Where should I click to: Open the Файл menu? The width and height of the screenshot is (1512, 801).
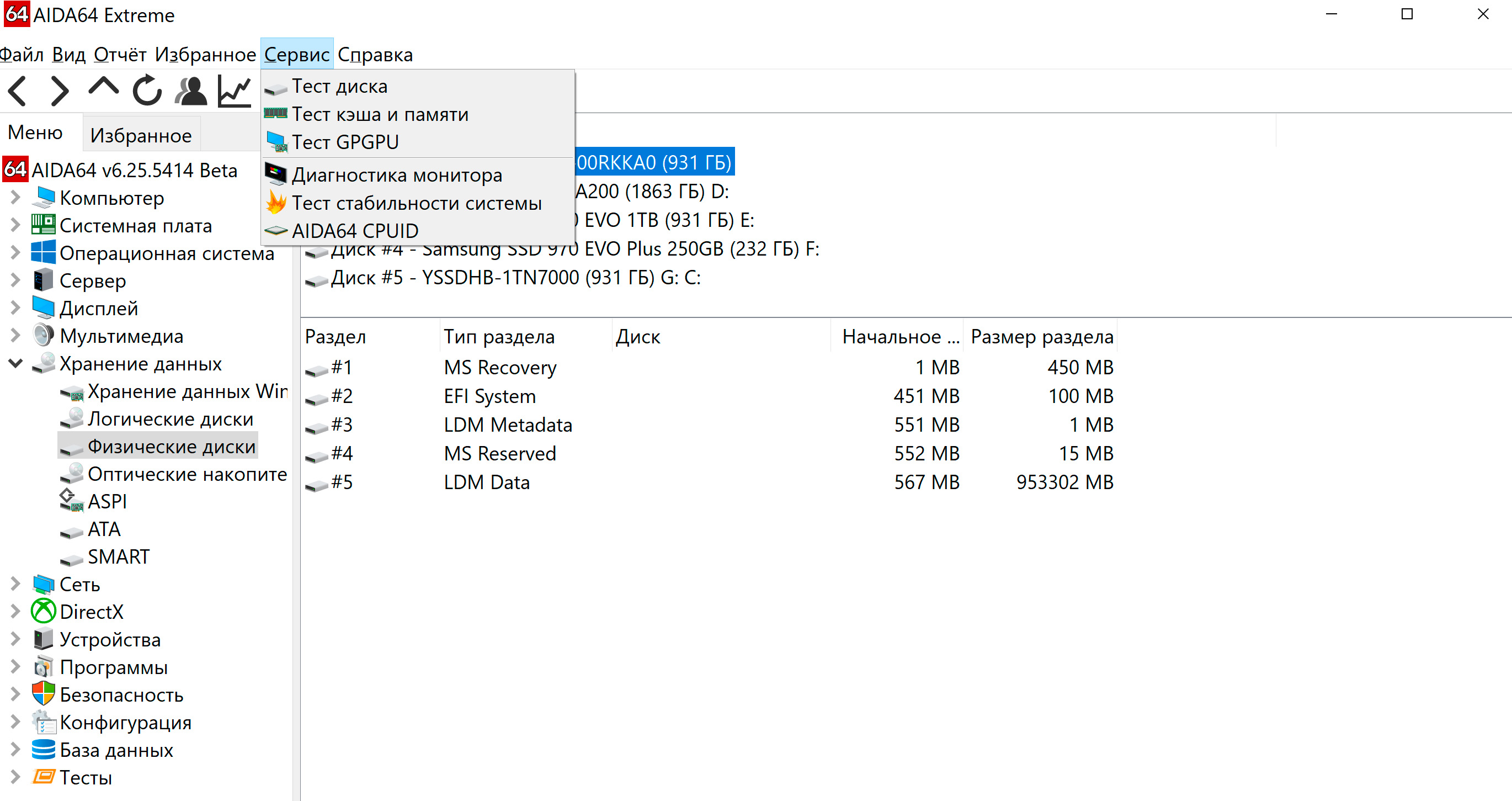(x=22, y=54)
